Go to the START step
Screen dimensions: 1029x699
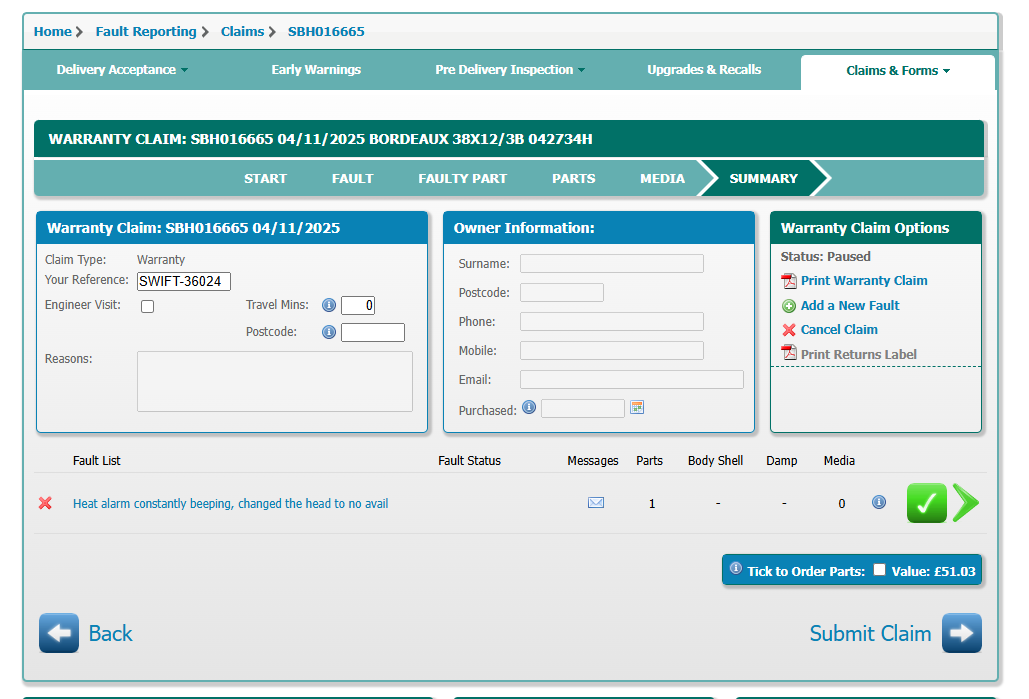(265, 179)
